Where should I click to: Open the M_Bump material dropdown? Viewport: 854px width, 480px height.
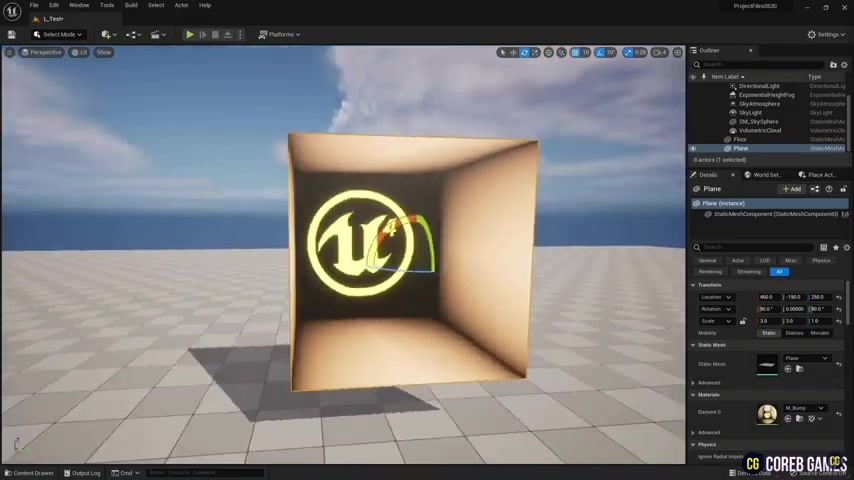click(x=804, y=408)
